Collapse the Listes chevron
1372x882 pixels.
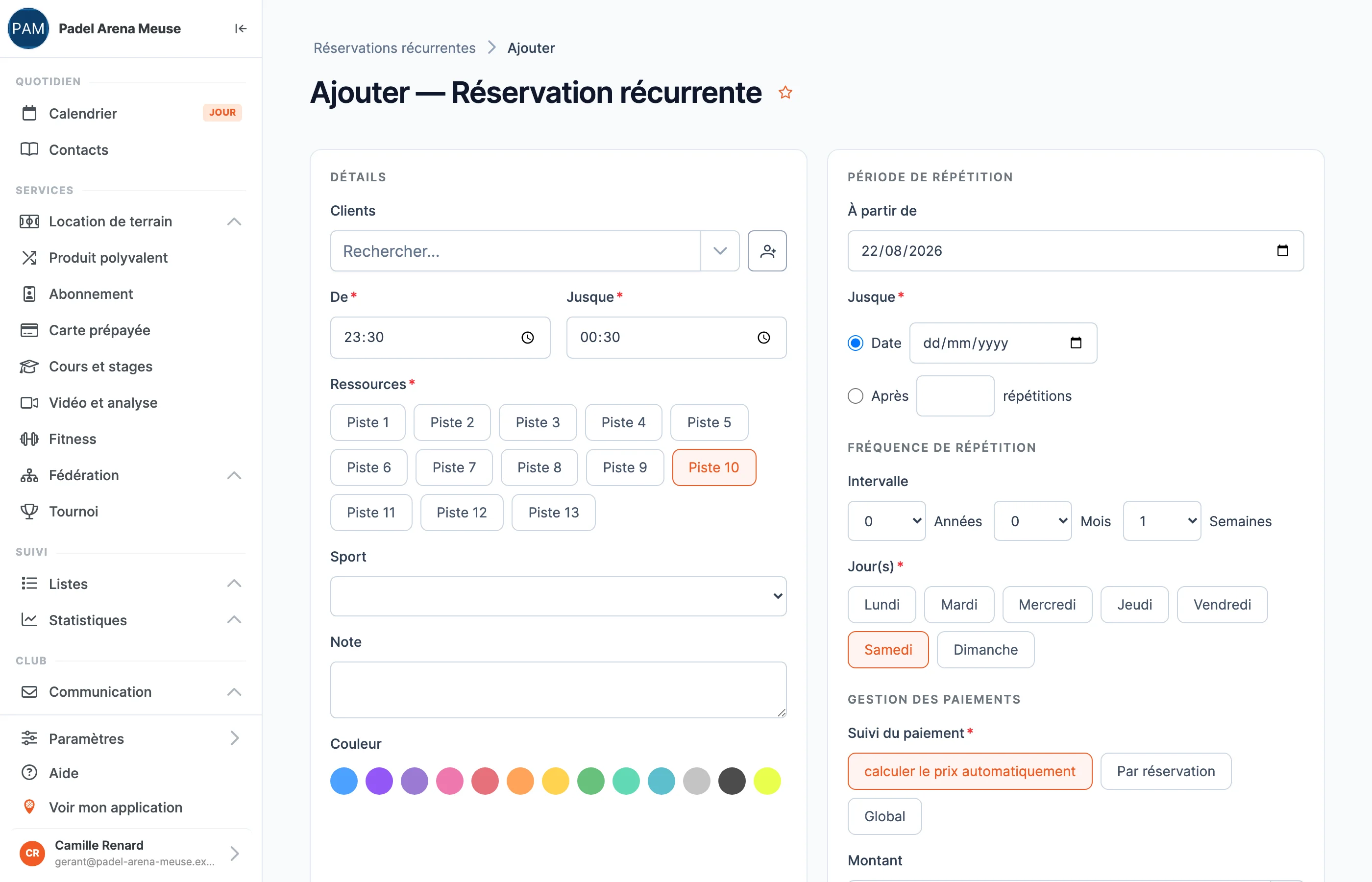click(x=234, y=584)
